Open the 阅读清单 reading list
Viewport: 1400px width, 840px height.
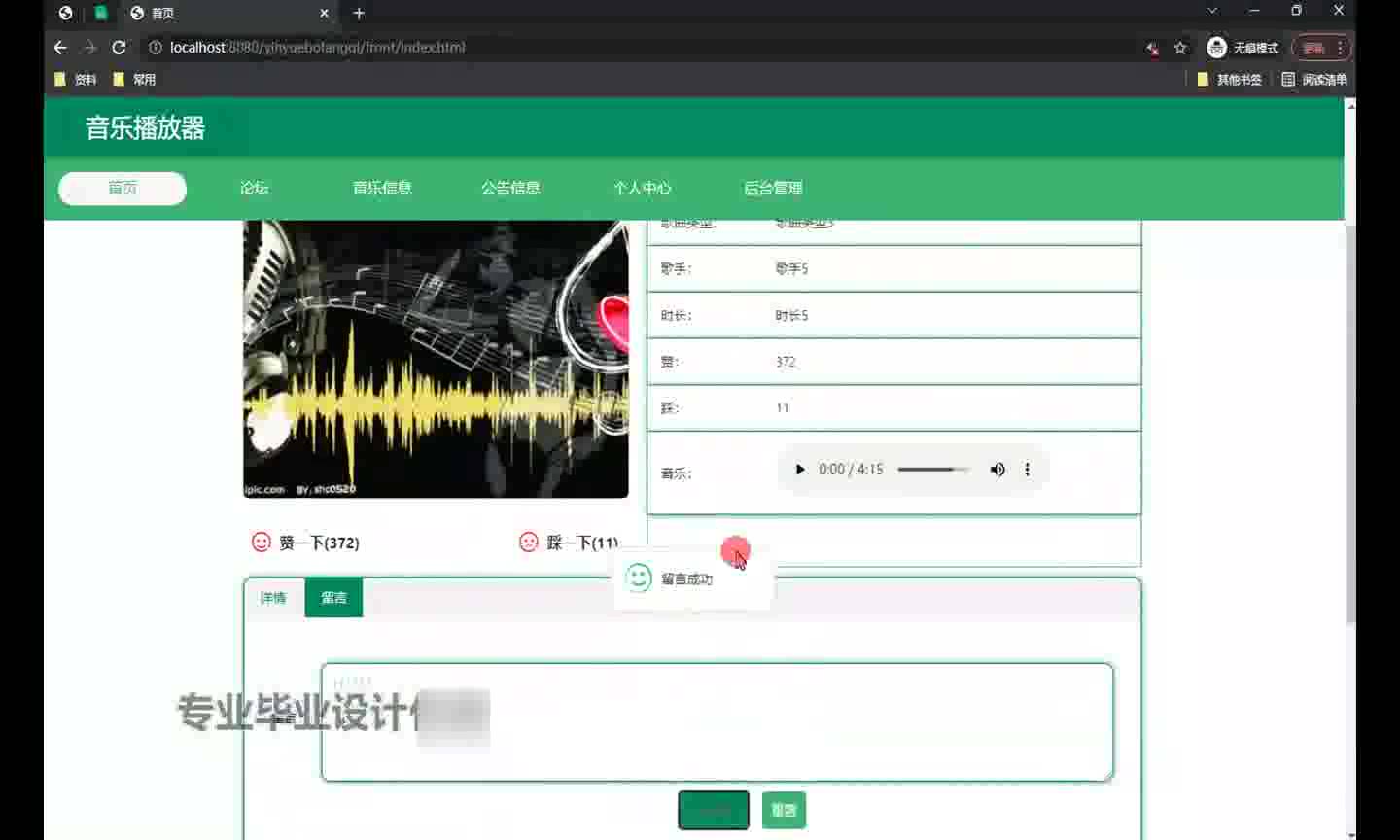click(x=1313, y=80)
